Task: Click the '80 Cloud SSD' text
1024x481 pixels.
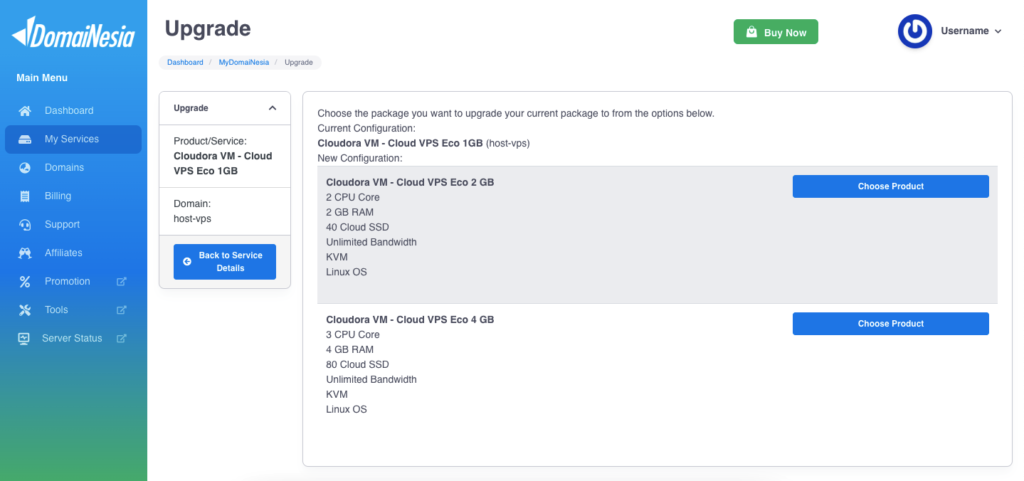Action: [x=357, y=365]
